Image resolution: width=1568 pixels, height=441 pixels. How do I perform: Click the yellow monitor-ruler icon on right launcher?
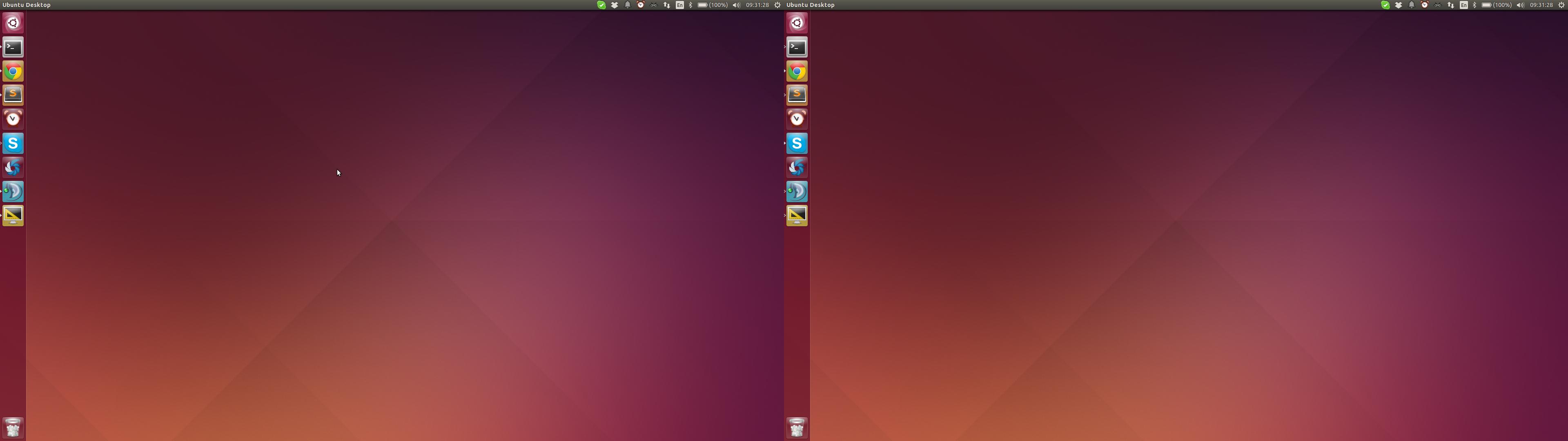[797, 215]
